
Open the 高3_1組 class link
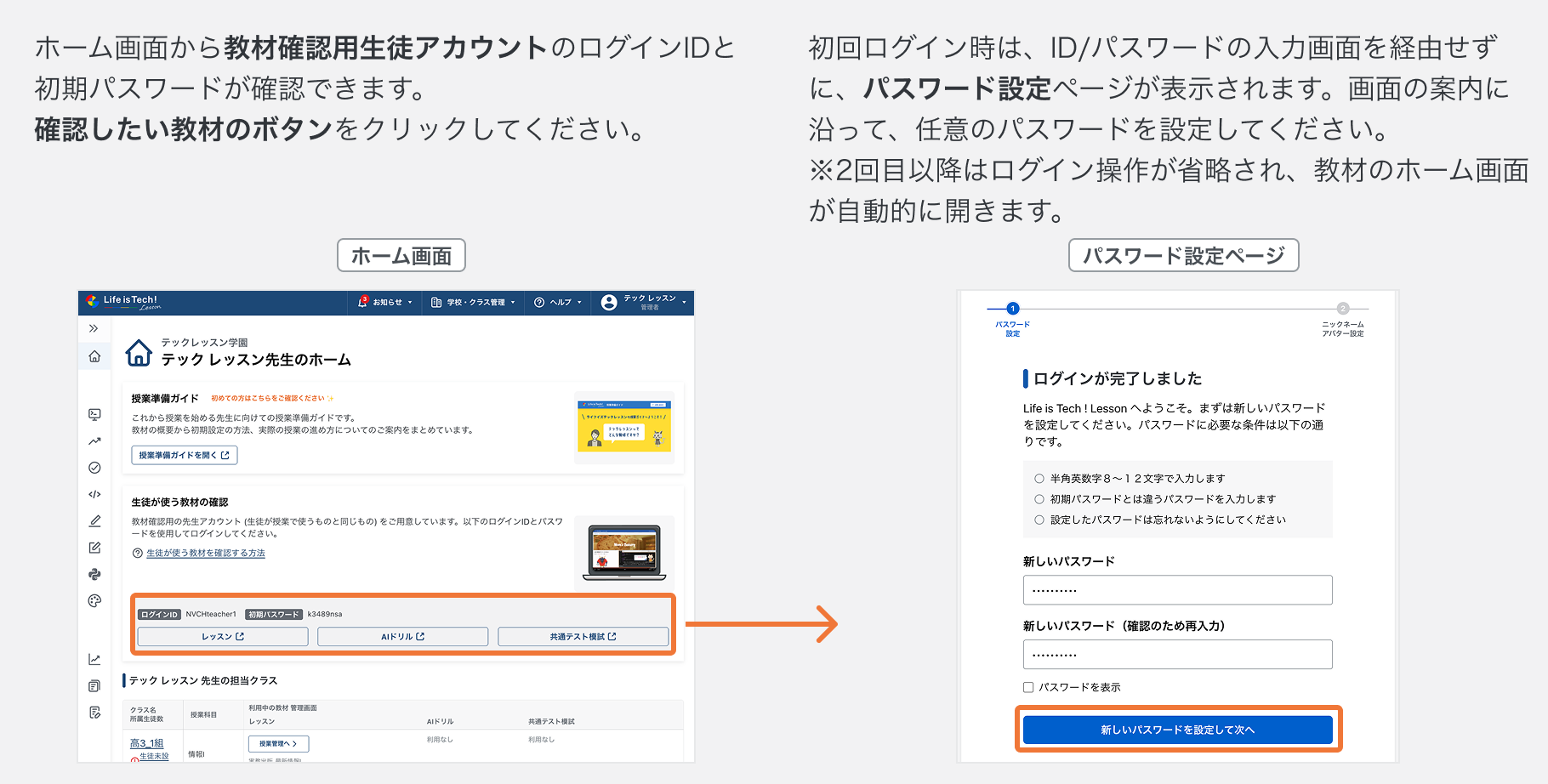pyautogui.click(x=146, y=743)
